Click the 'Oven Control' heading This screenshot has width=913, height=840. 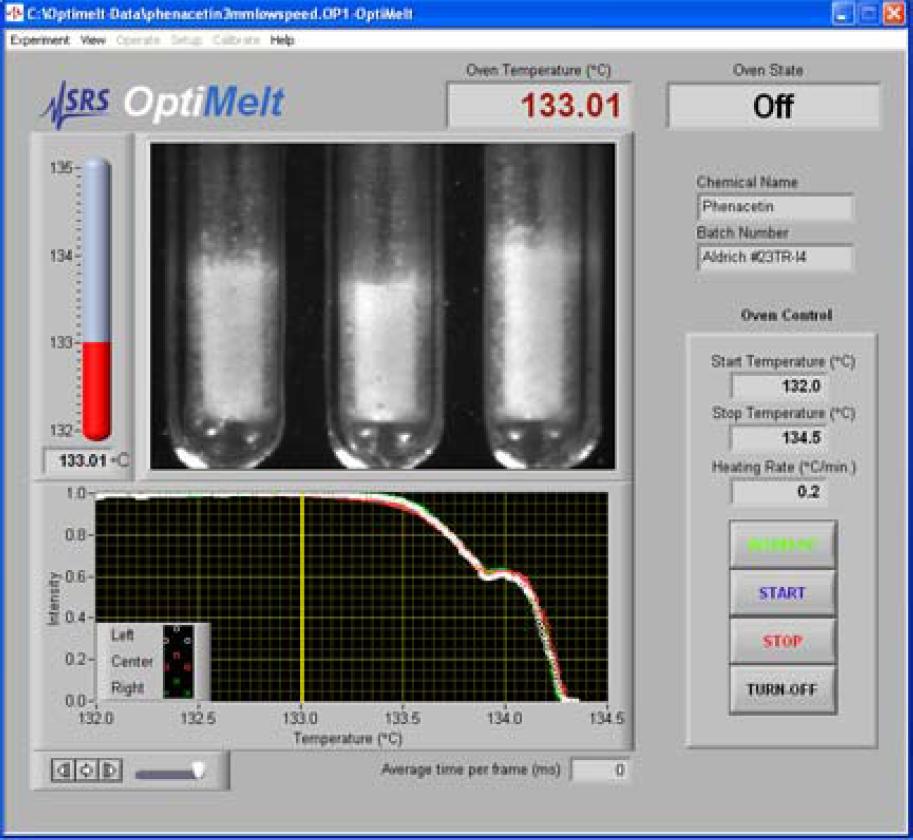[x=786, y=315]
